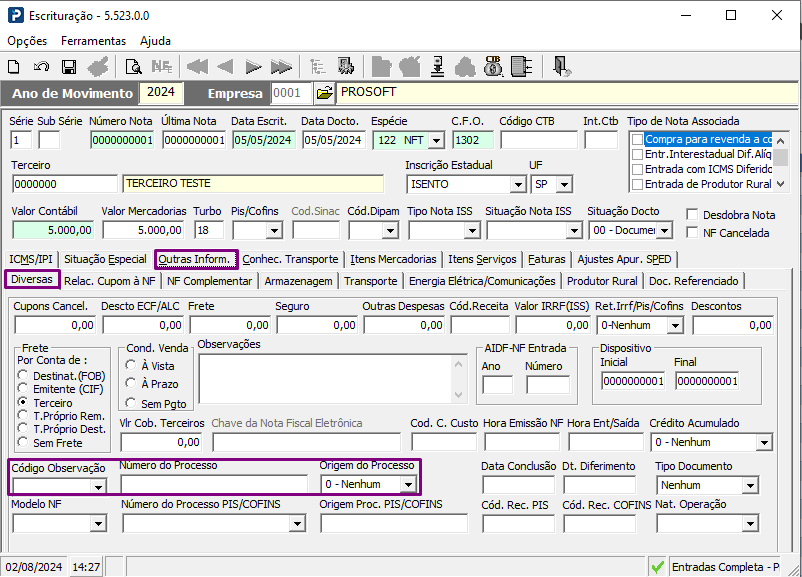Image resolution: width=802 pixels, height=577 pixels.
Task: Open company folder icon next to Empresa
Action: (324, 93)
